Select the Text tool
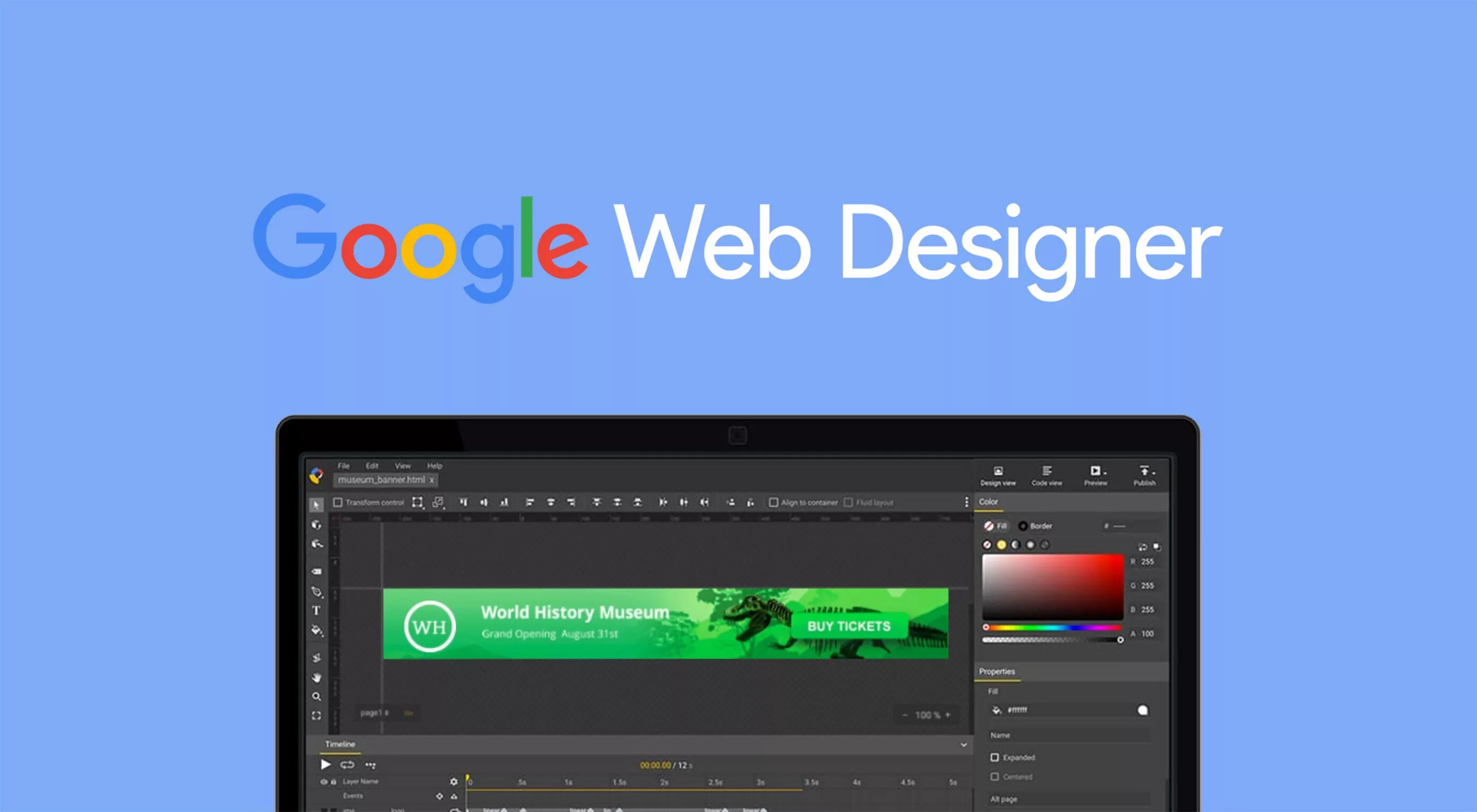This screenshot has height=812, width=1477. tap(316, 611)
